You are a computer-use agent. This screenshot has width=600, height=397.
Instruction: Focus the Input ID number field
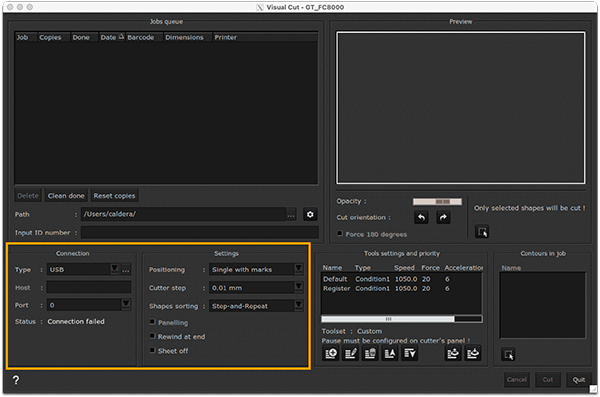click(x=200, y=232)
